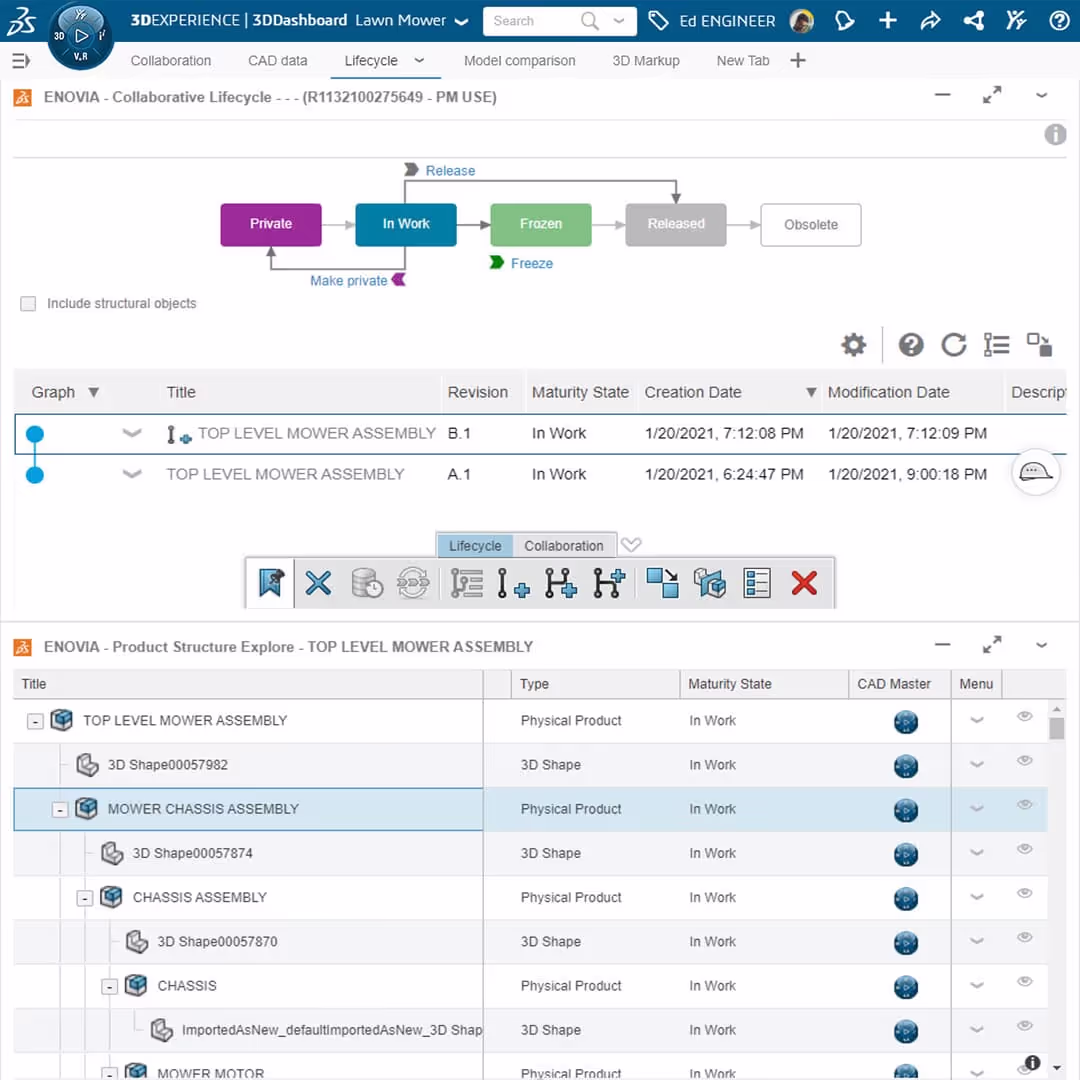Click the replace by revision cube icon
This screenshot has width=1080, height=1080.
click(709, 583)
